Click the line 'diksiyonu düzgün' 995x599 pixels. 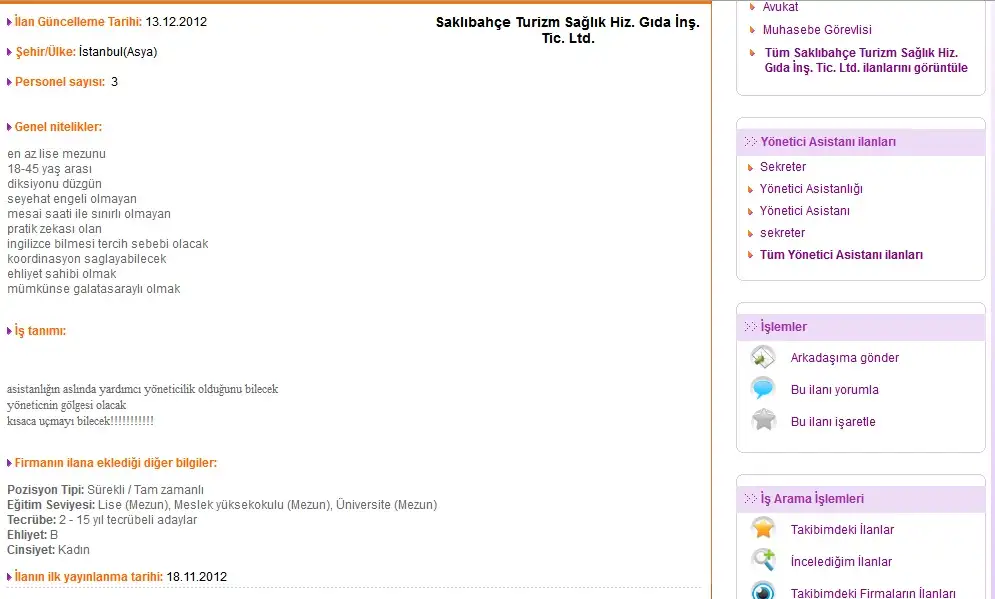click(55, 184)
